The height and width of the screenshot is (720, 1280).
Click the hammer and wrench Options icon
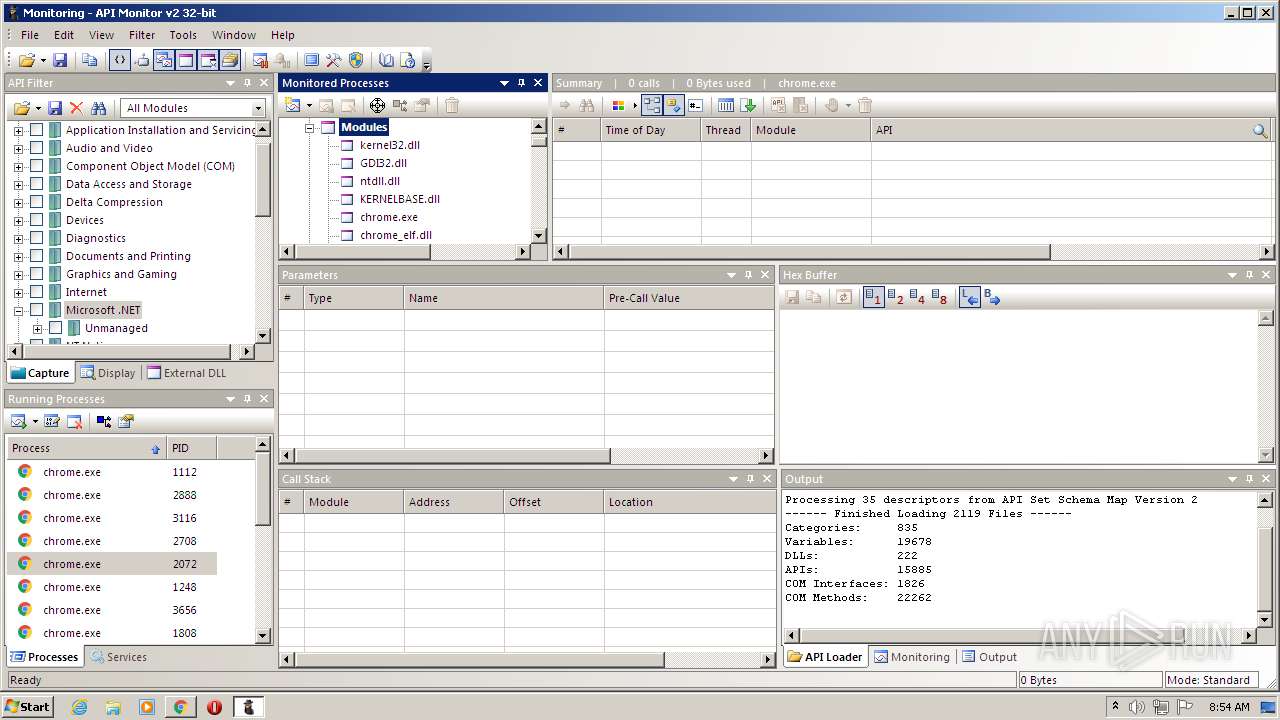334,60
